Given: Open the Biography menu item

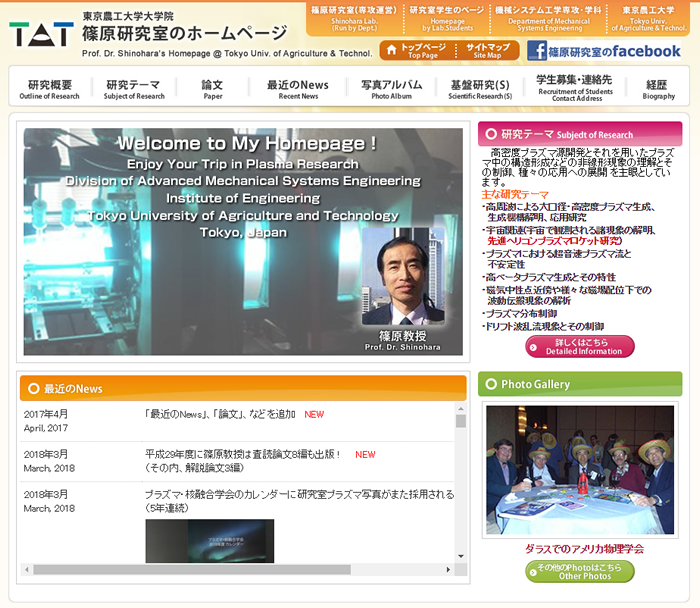Looking at the screenshot, I should [x=658, y=89].
